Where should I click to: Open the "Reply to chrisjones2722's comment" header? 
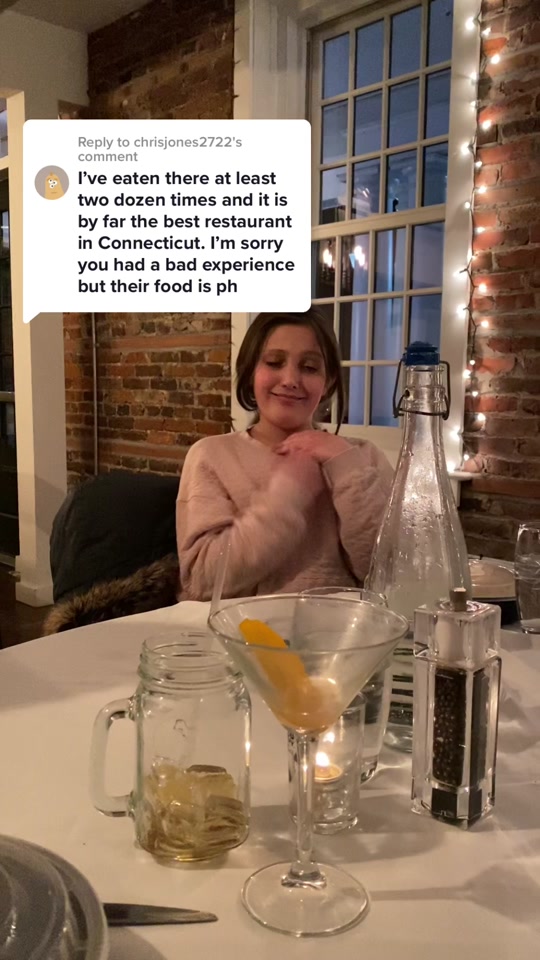(160, 149)
